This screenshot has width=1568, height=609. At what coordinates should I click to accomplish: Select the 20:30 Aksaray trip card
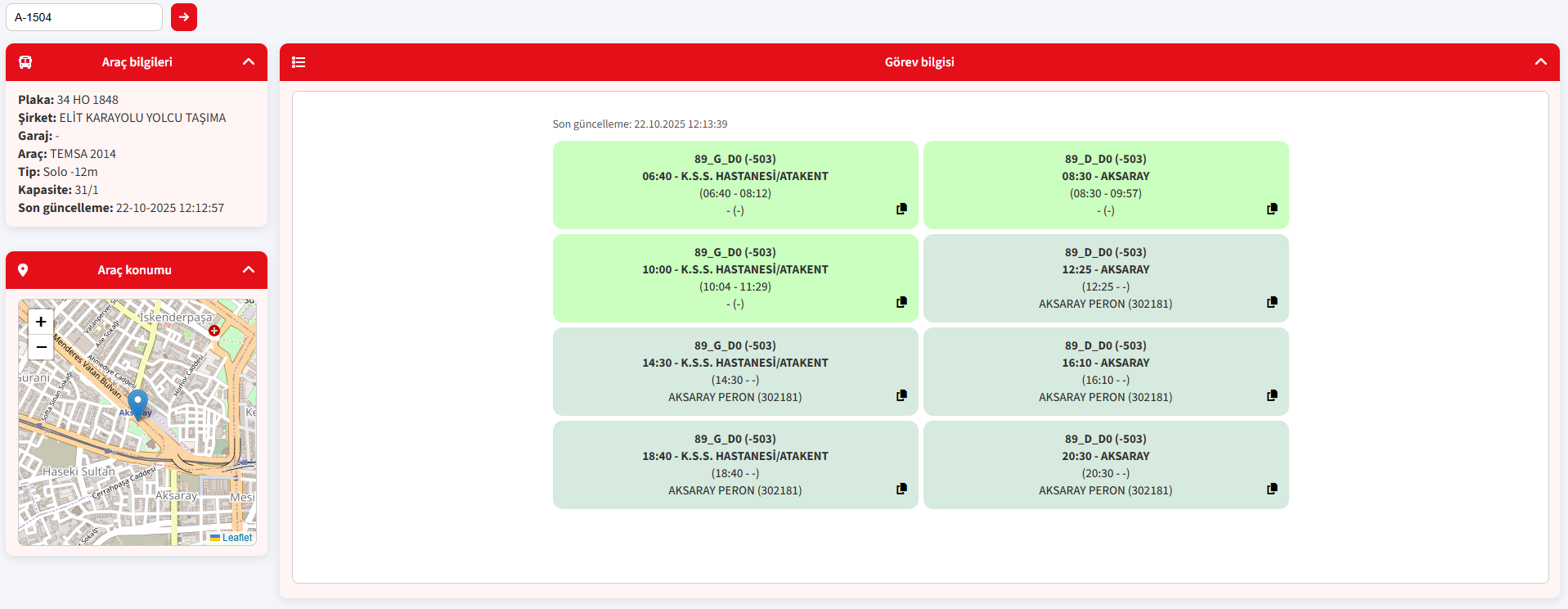[1105, 464]
